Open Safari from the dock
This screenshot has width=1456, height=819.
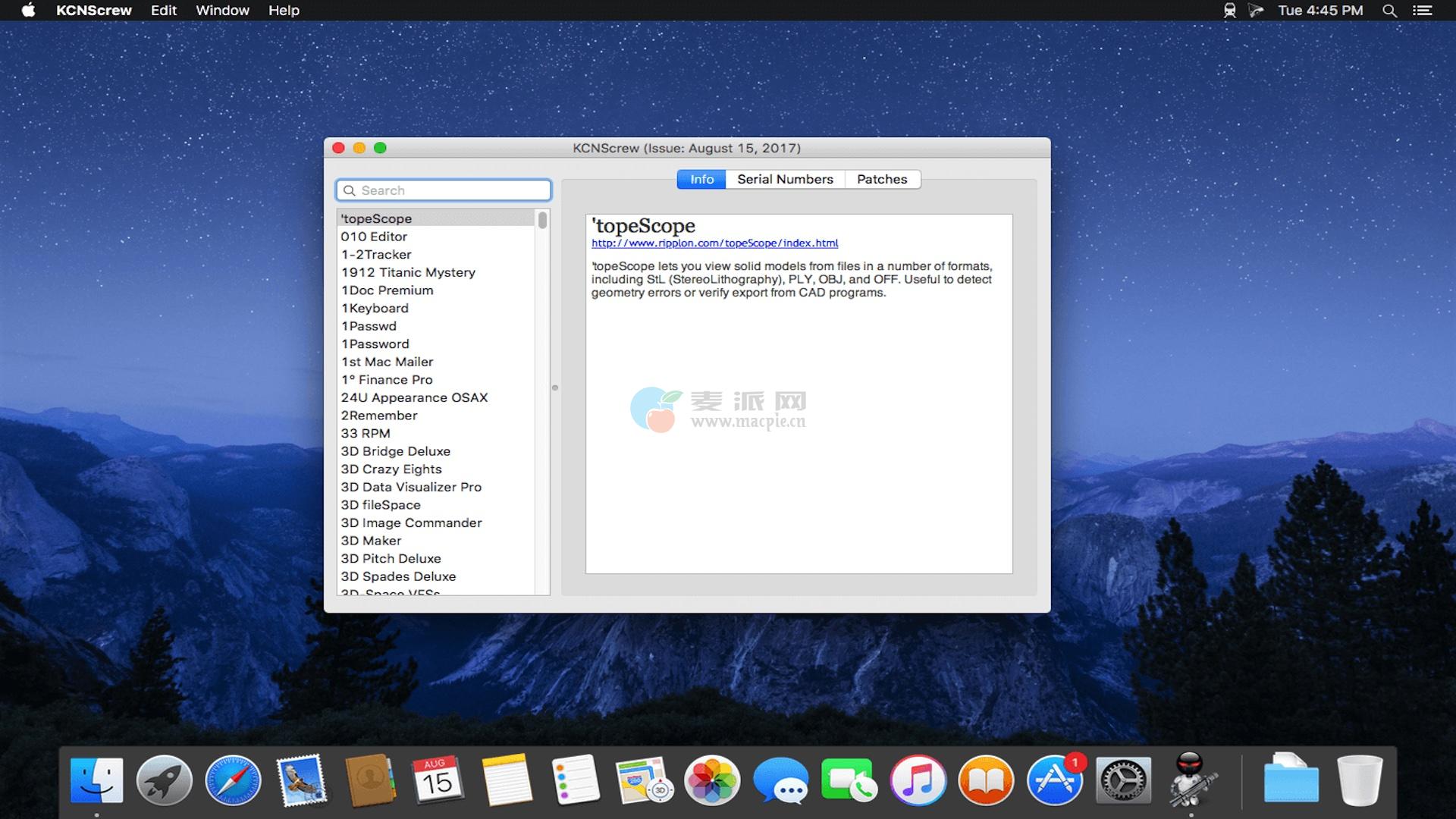[233, 780]
